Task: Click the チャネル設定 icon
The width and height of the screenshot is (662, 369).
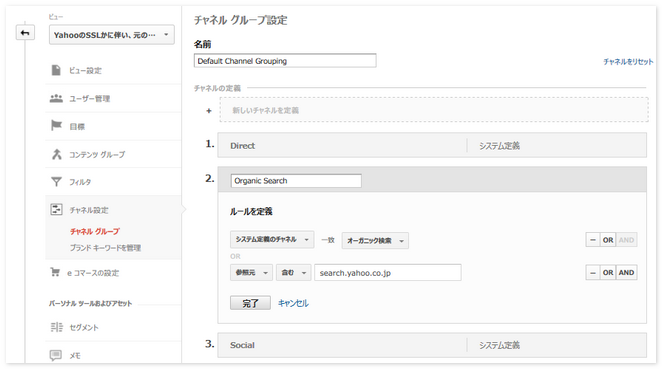Action: tap(57, 209)
